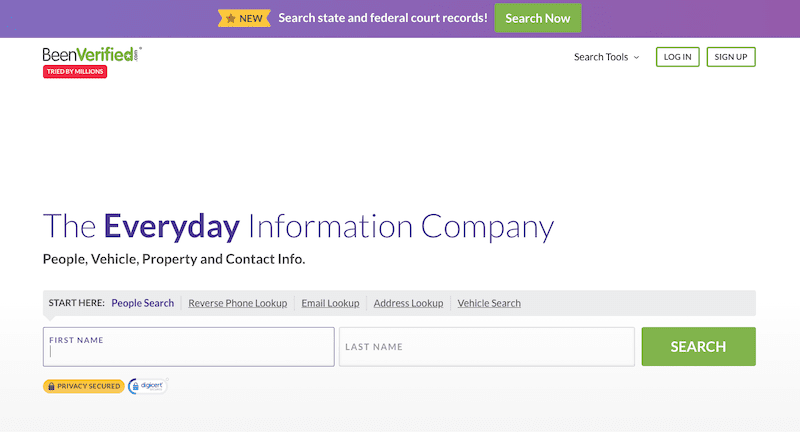This screenshot has height=432, width=800.
Task: Click the Tried By Millions badge
Action: pos(75,71)
